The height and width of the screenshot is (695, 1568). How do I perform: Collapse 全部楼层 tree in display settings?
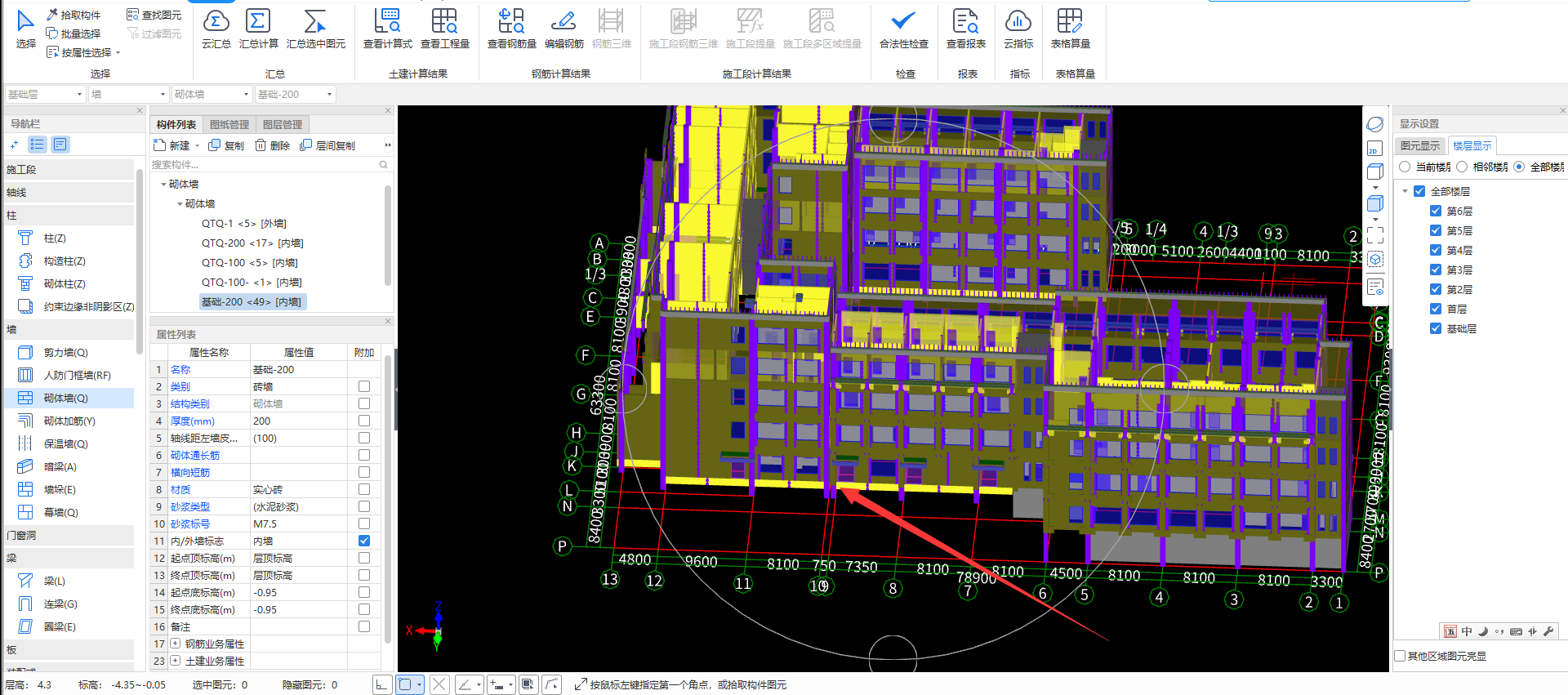click(x=1405, y=191)
